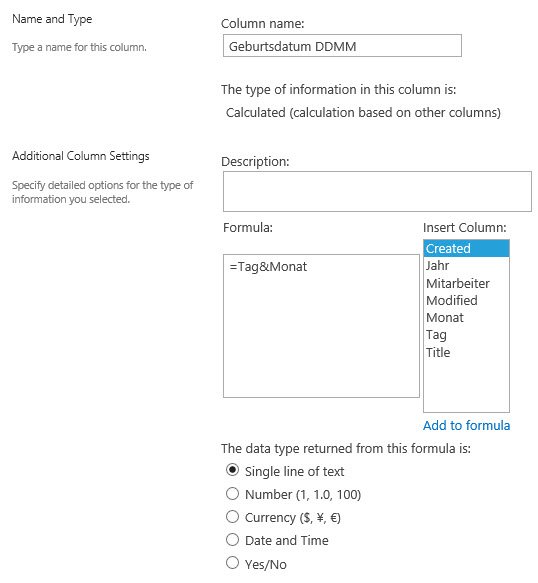This screenshot has height=583, width=538.
Task: Choose Single line of text radio button
Action: pos(232,470)
